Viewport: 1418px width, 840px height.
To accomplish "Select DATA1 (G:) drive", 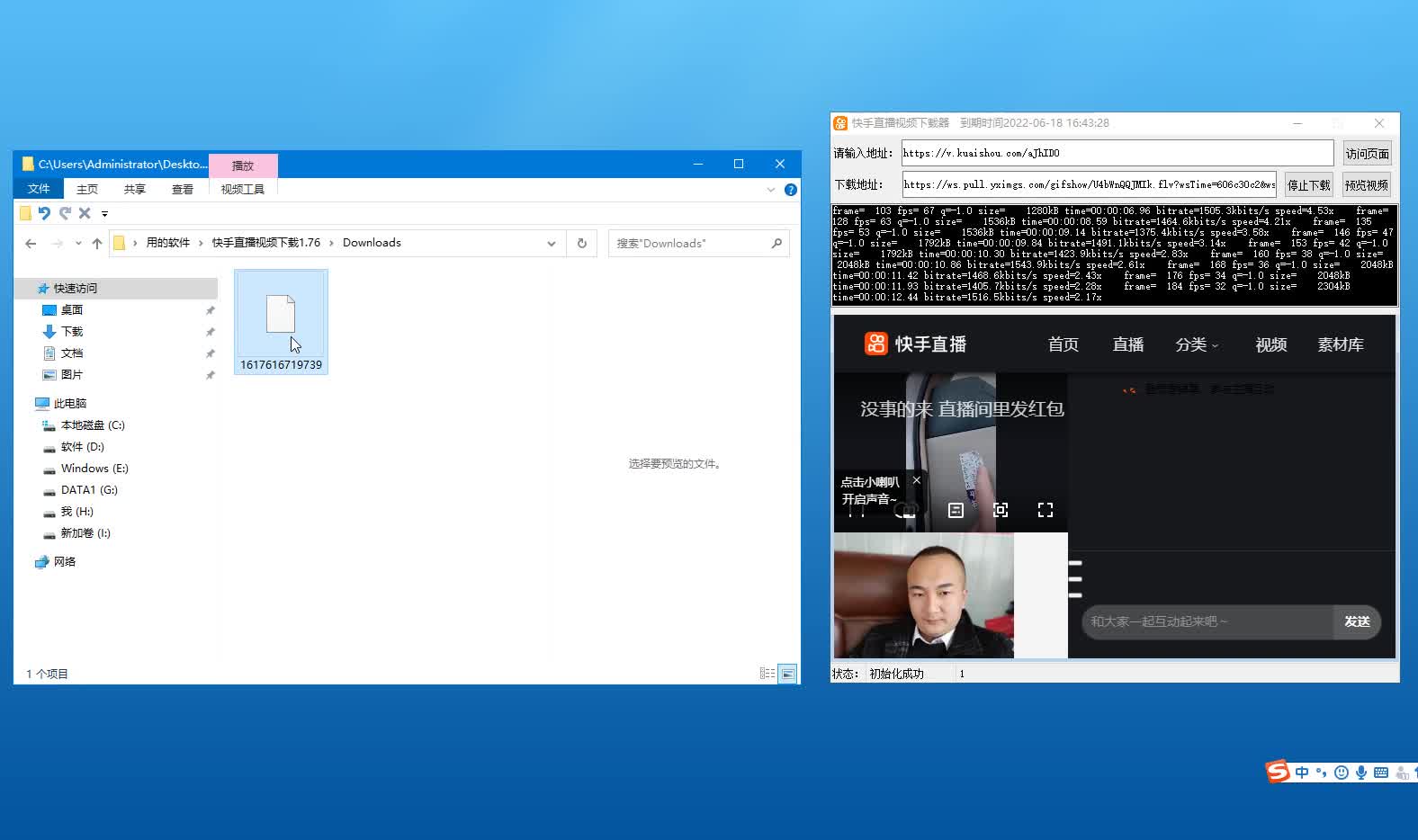I will click(x=89, y=490).
